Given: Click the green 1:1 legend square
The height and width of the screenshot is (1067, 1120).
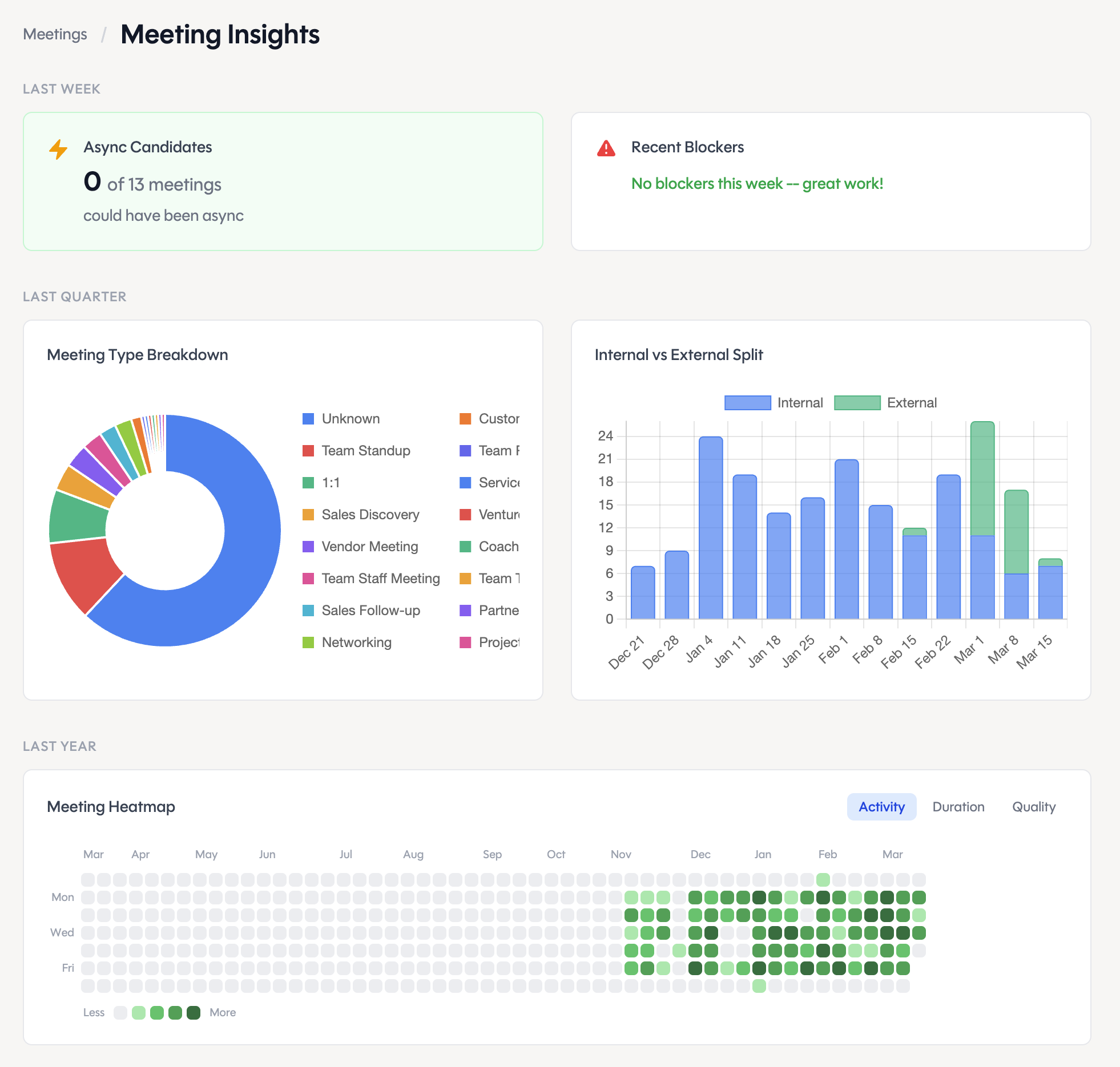Looking at the screenshot, I should (308, 482).
